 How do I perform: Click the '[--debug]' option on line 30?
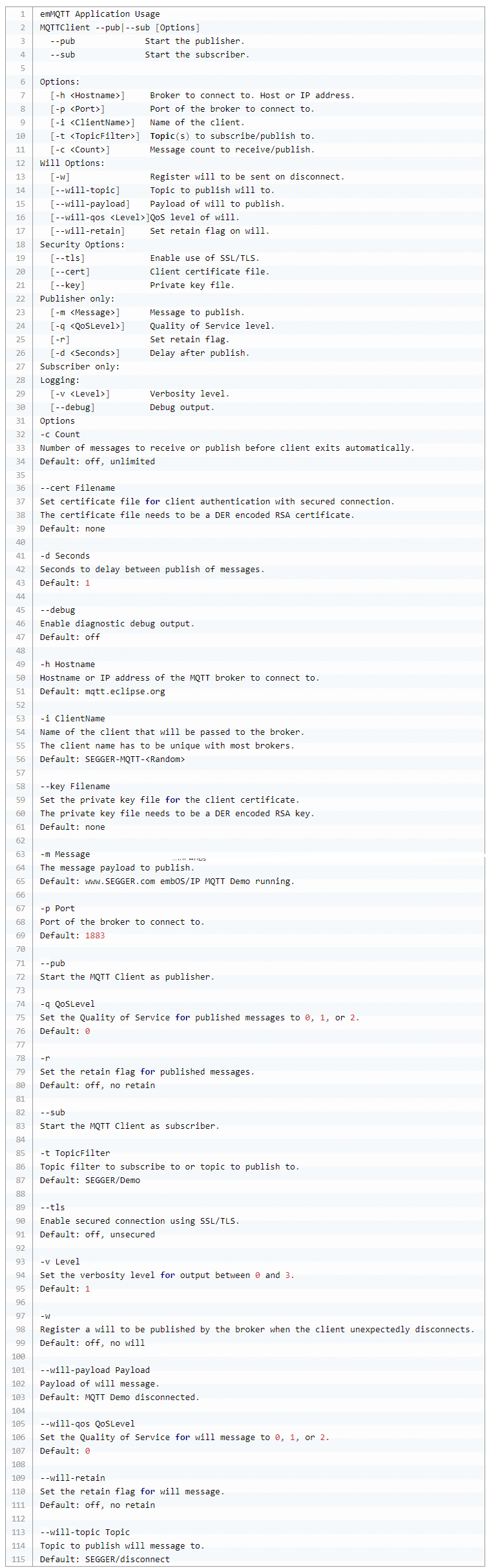pos(72,407)
